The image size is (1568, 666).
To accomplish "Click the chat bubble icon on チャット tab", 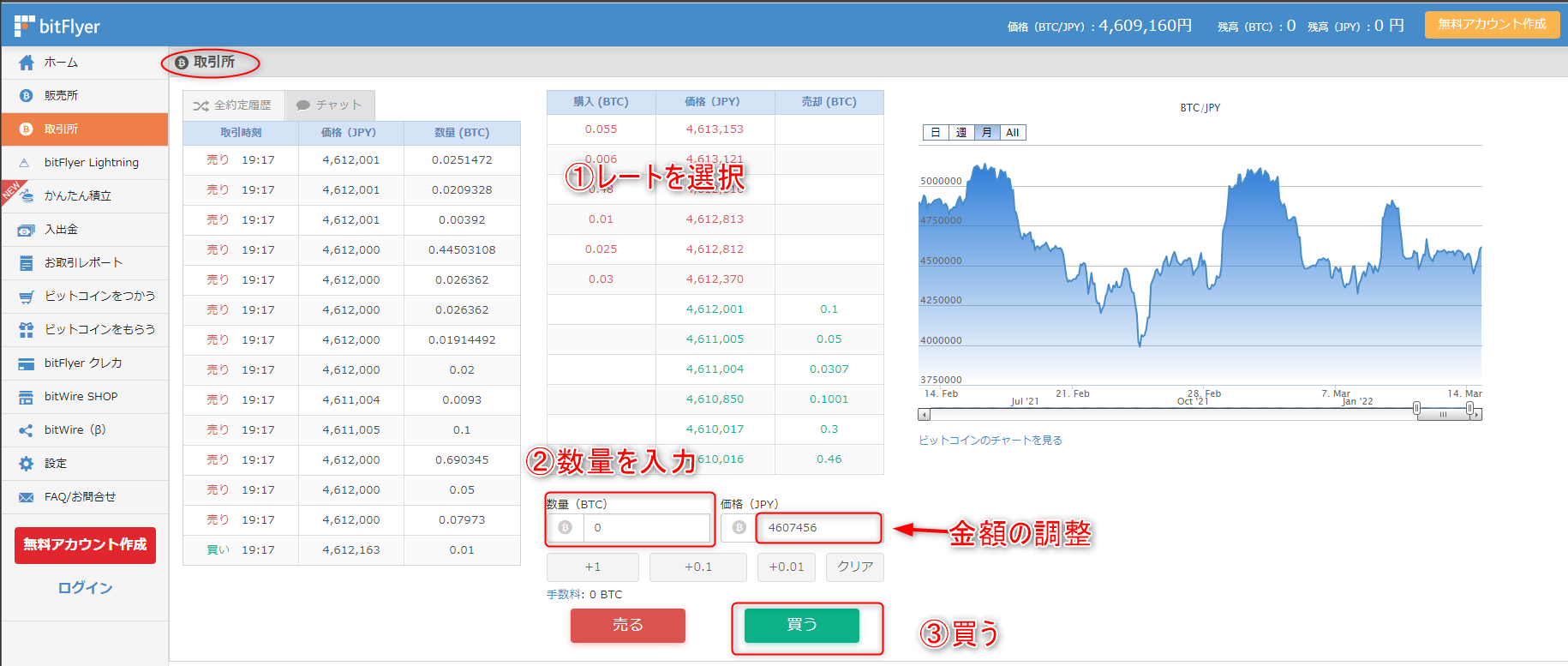I will pyautogui.click(x=303, y=105).
